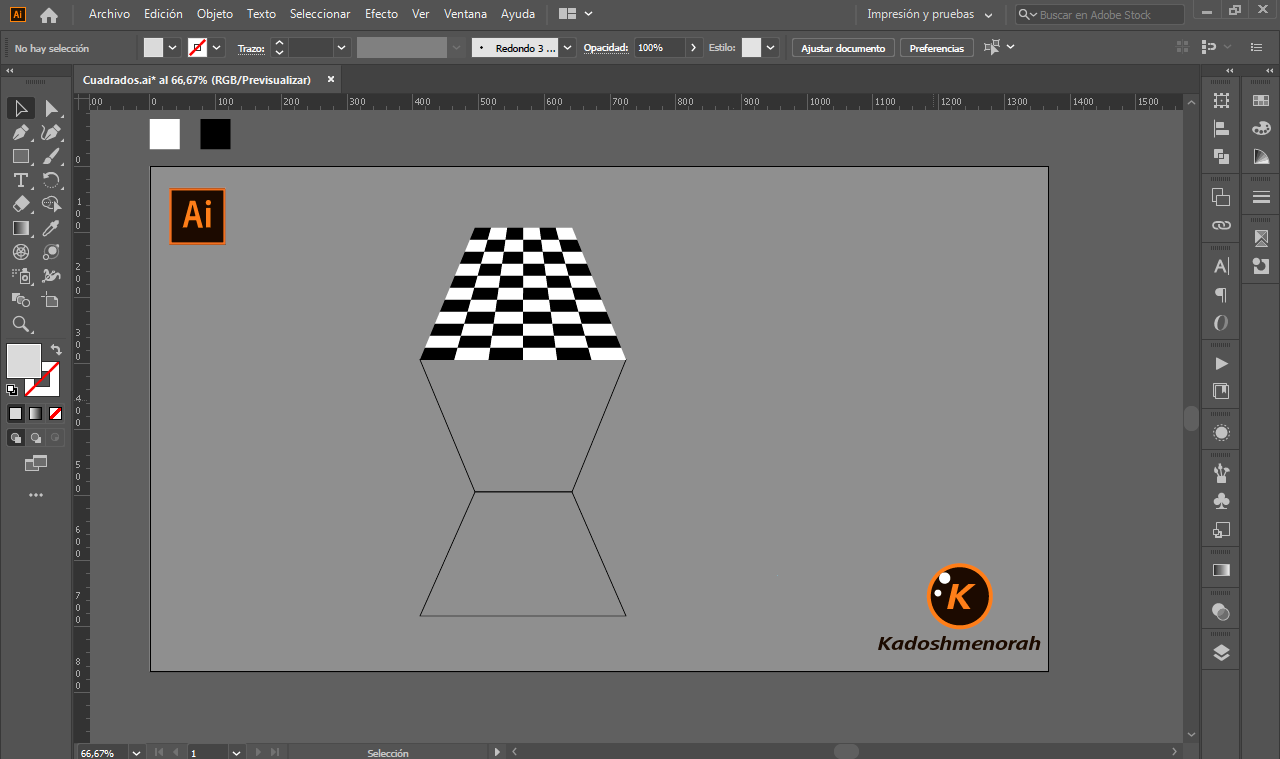Set paint mode to Color
This screenshot has height=759, width=1280.
pyautogui.click(x=15, y=413)
